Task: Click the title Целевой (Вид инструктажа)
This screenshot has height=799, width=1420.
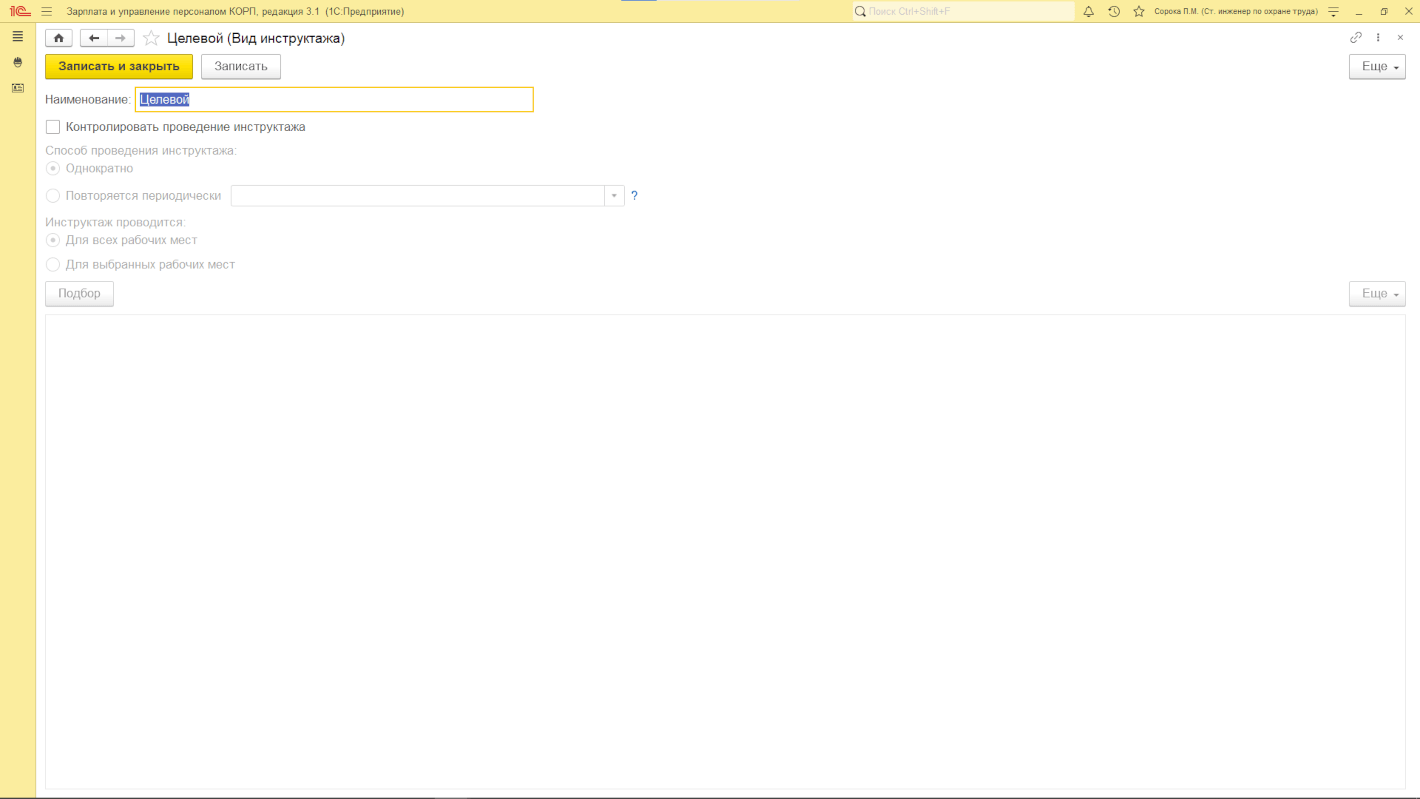Action: [x=256, y=38]
